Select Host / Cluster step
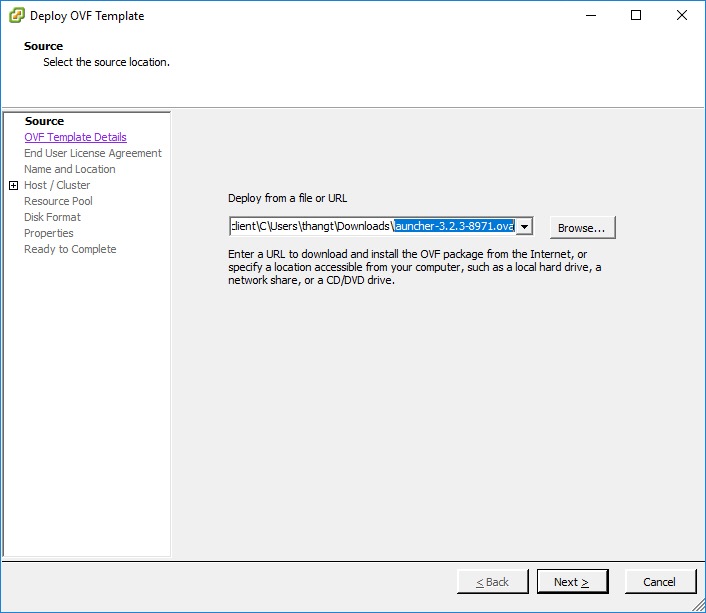 pyautogui.click(x=57, y=185)
